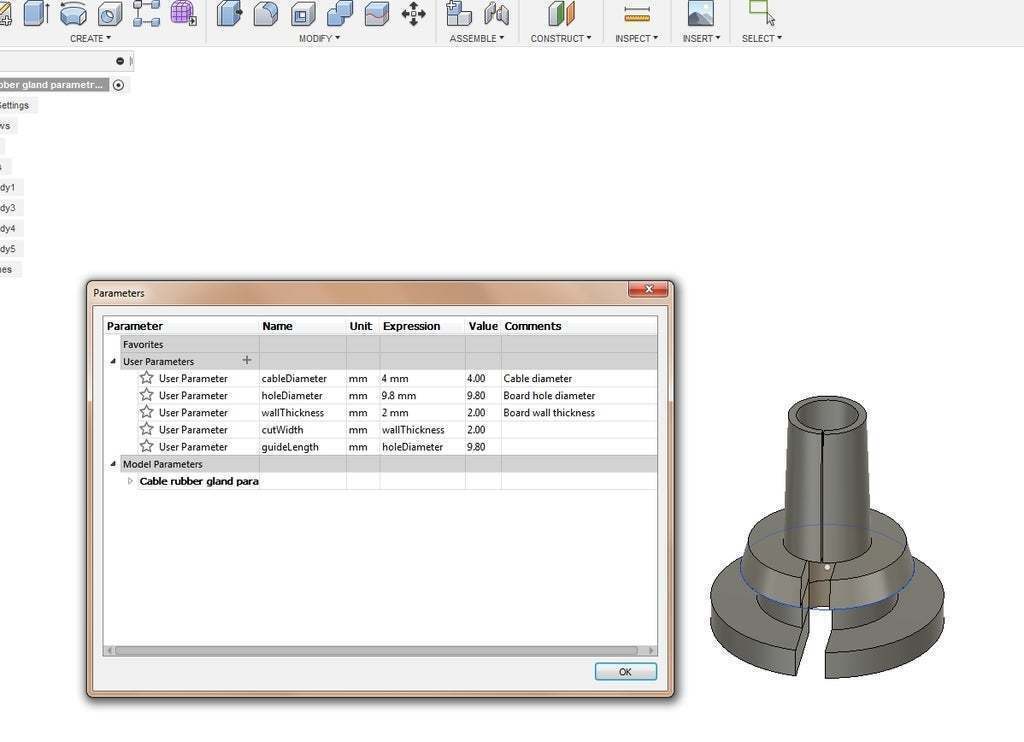Collapse the Model Parameters group

click(113, 464)
